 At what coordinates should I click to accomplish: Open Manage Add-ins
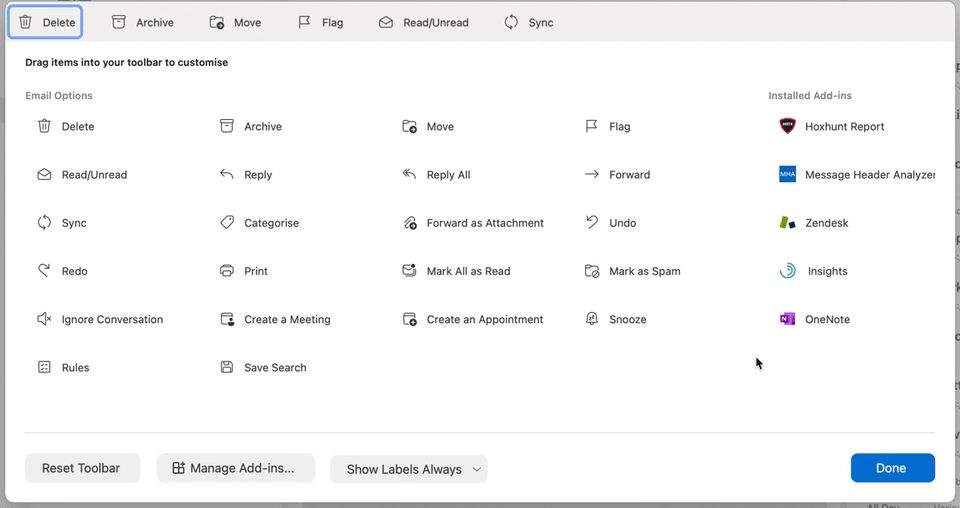click(236, 468)
